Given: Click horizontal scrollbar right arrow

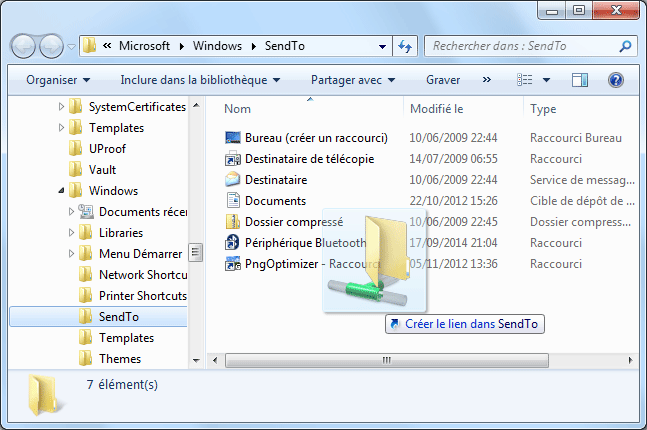Looking at the screenshot, I should pos(630,360).
